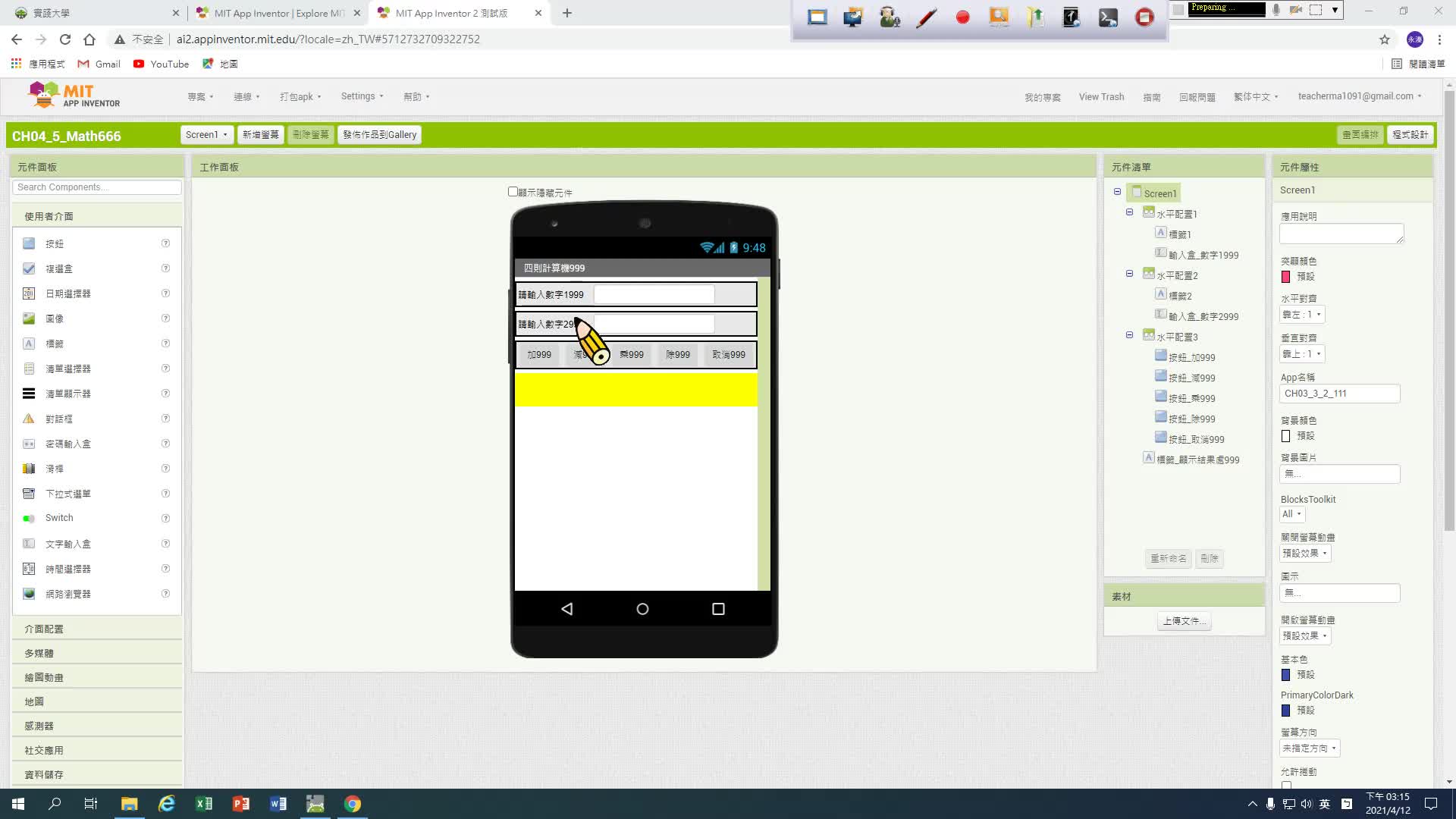Click the accent color red swatch

point(1285,277)
